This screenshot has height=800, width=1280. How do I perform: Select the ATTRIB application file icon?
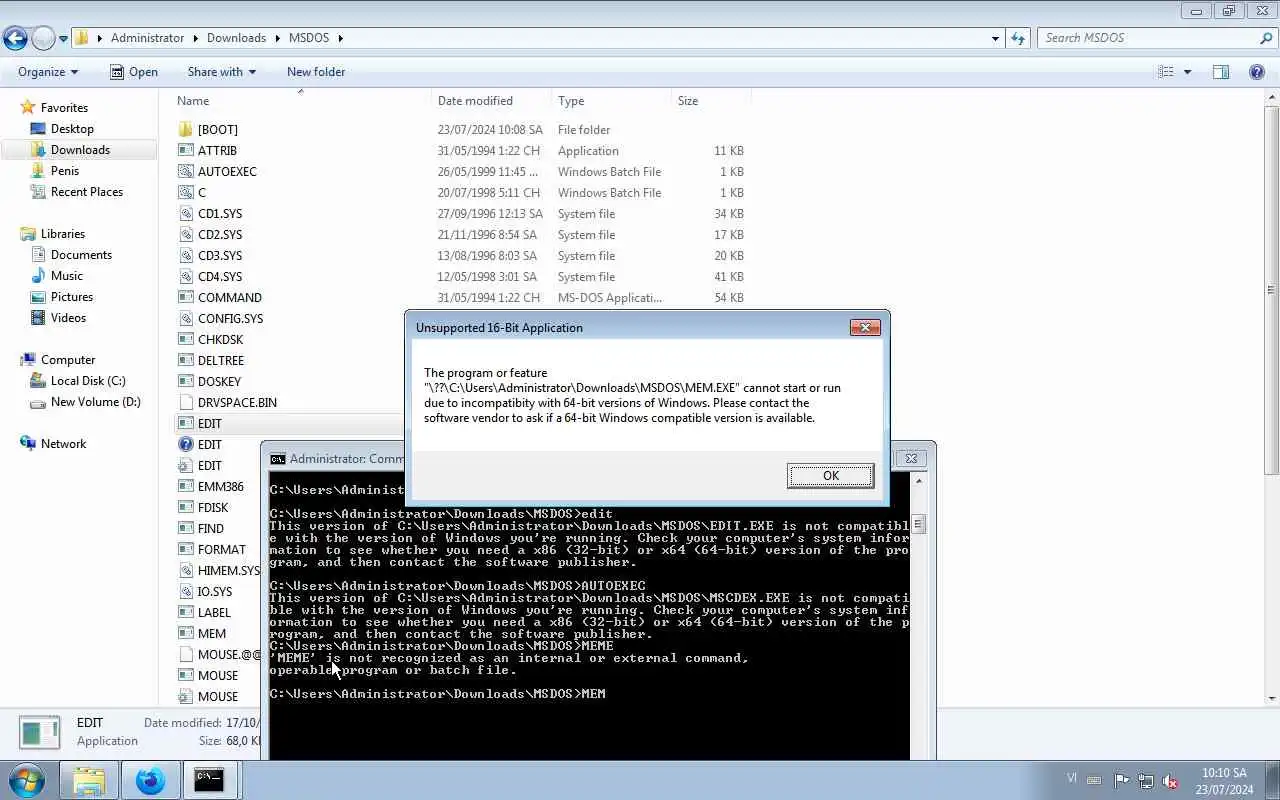(x=185, y=151)
